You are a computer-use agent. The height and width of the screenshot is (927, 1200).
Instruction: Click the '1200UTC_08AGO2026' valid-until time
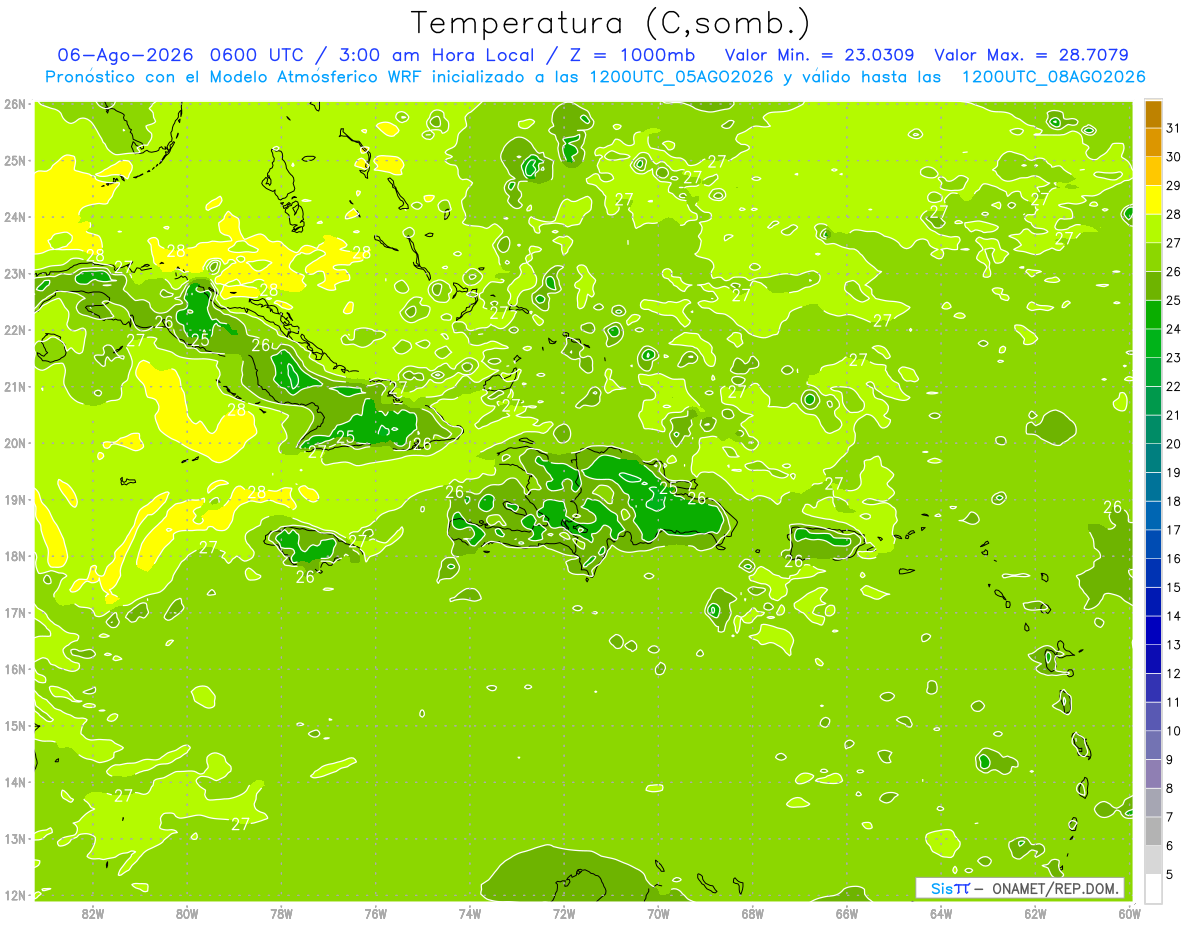coord(1053,77)
